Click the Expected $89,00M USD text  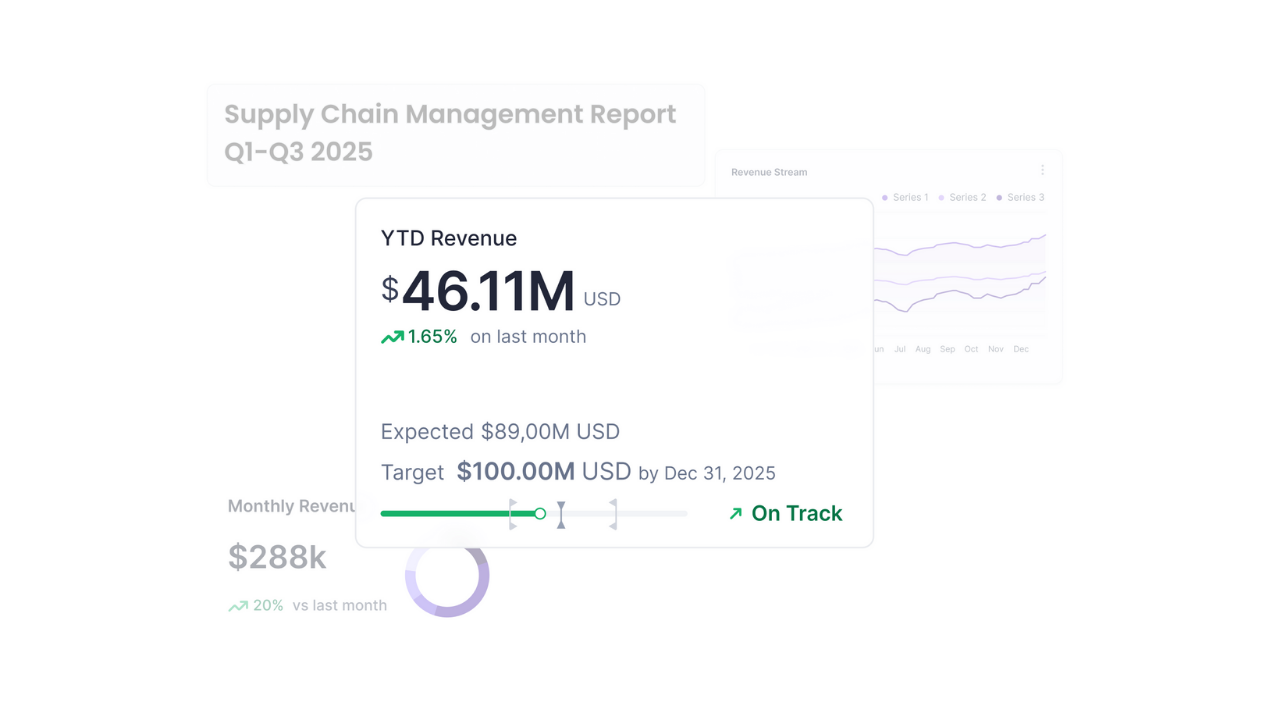pyautogui.click(x=500, y=432)
